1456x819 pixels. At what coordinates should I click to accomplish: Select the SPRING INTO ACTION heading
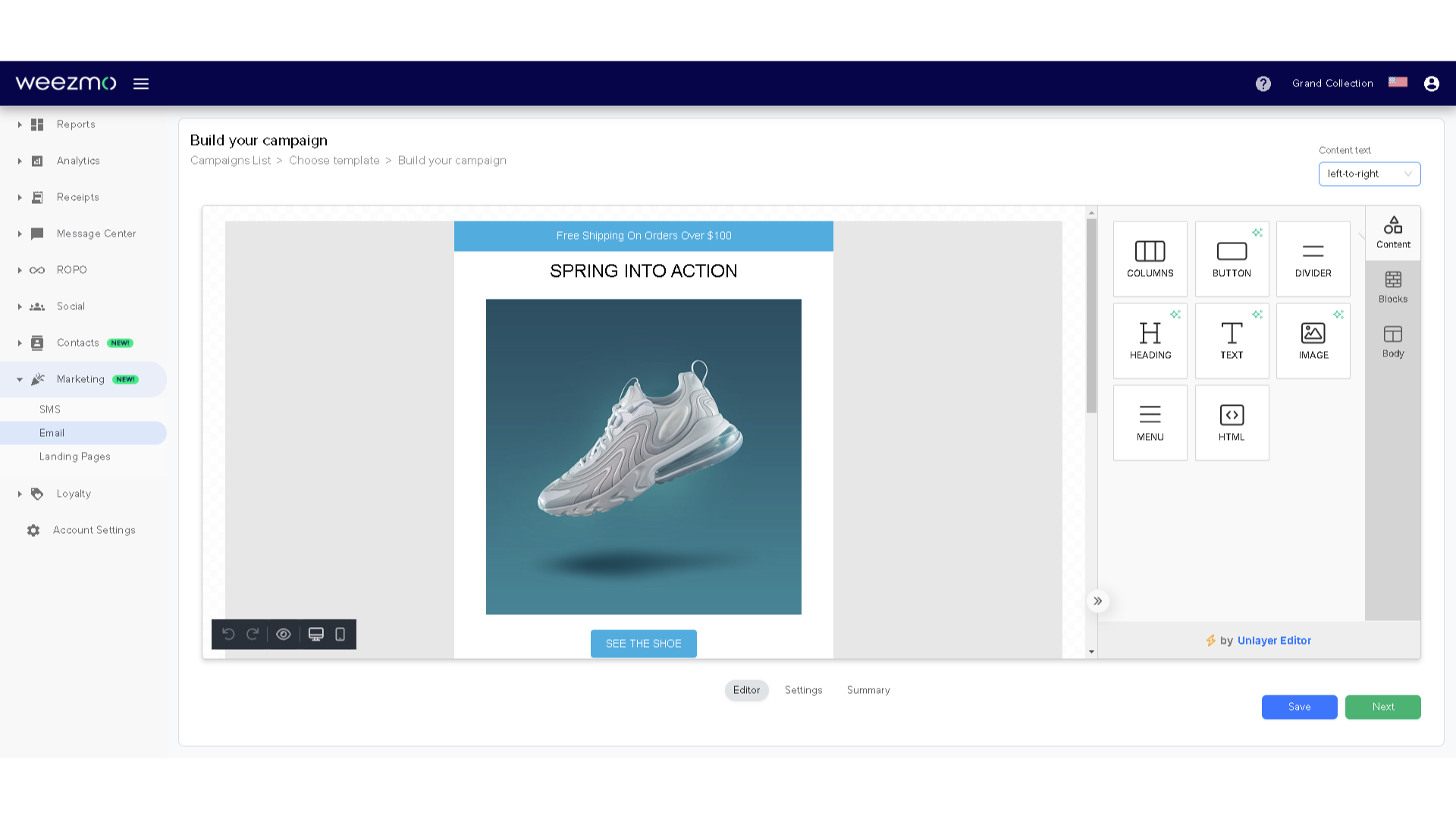point(643,271)
